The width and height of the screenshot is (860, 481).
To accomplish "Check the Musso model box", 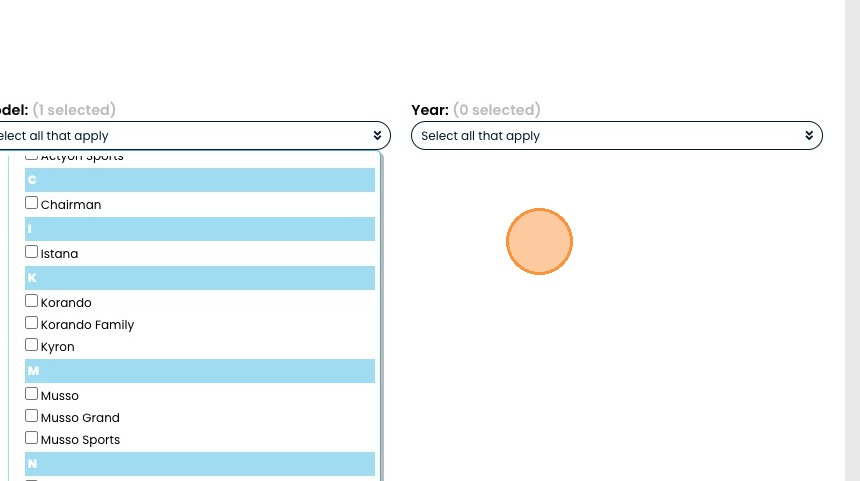I will [x=32, y=394].
